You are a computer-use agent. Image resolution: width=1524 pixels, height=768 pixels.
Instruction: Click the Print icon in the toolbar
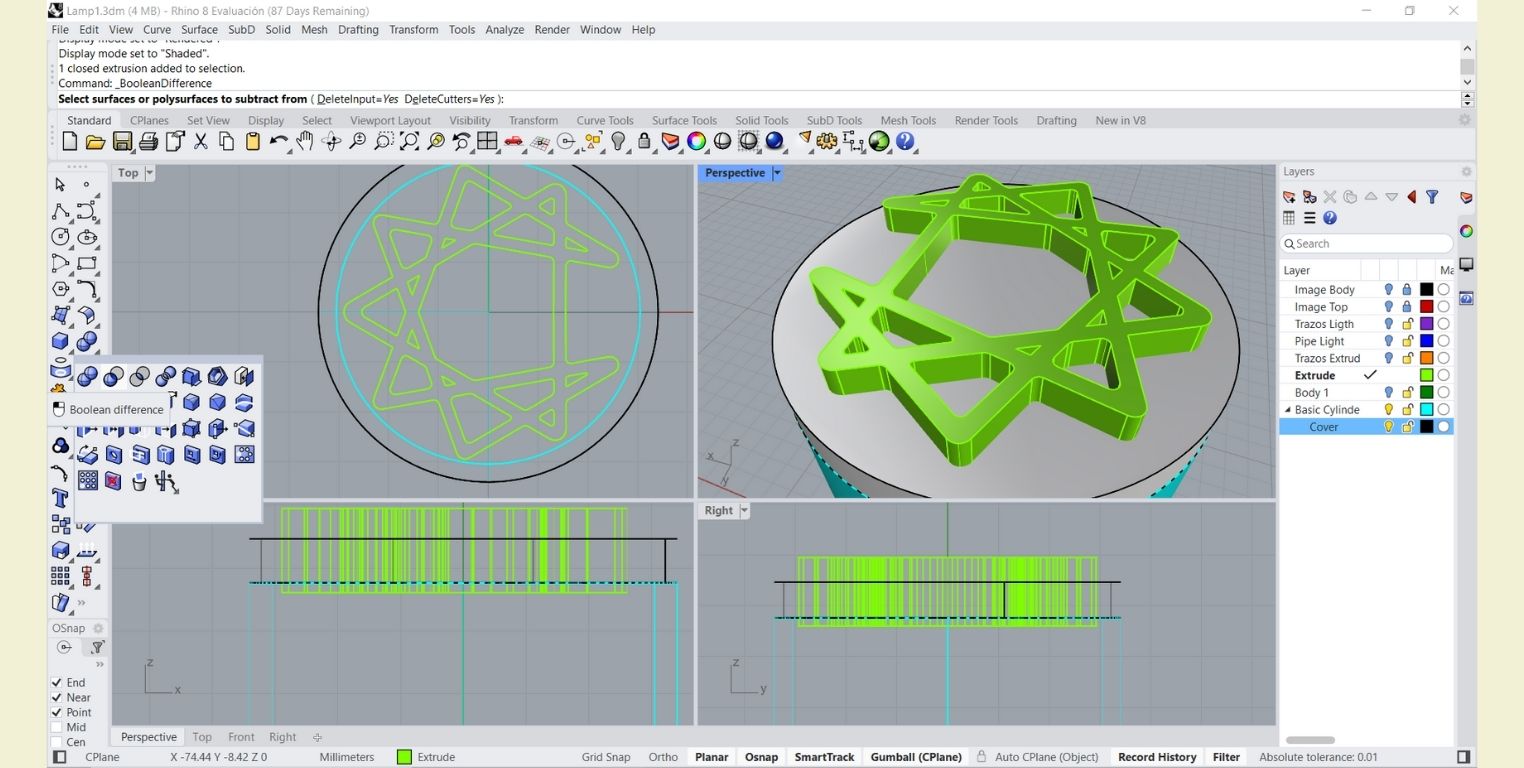(x=148, y=142)
